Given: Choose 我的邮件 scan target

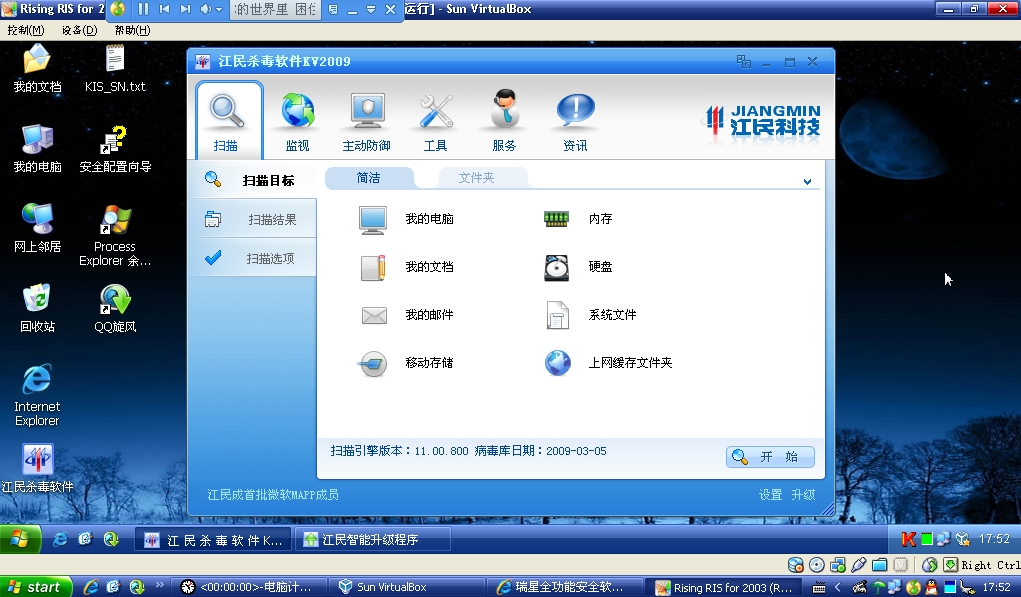Looking at the screenshot, I should tap(406, 315).
